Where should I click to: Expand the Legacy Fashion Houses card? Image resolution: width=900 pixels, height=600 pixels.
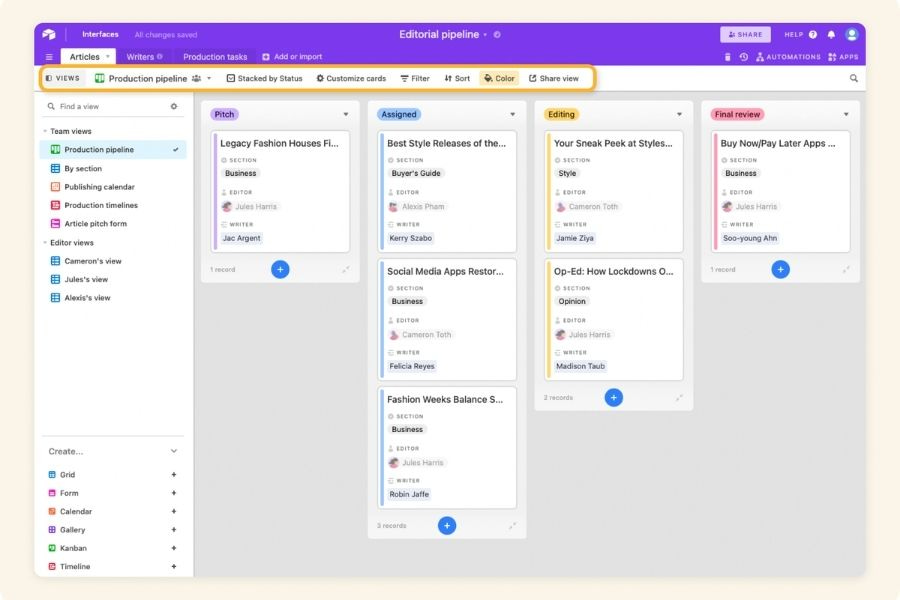point(281,143)
